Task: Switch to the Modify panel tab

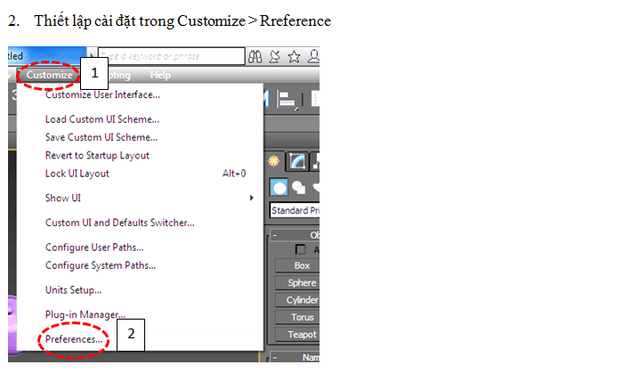Action: pyautogui.click(x=297, y=161)
